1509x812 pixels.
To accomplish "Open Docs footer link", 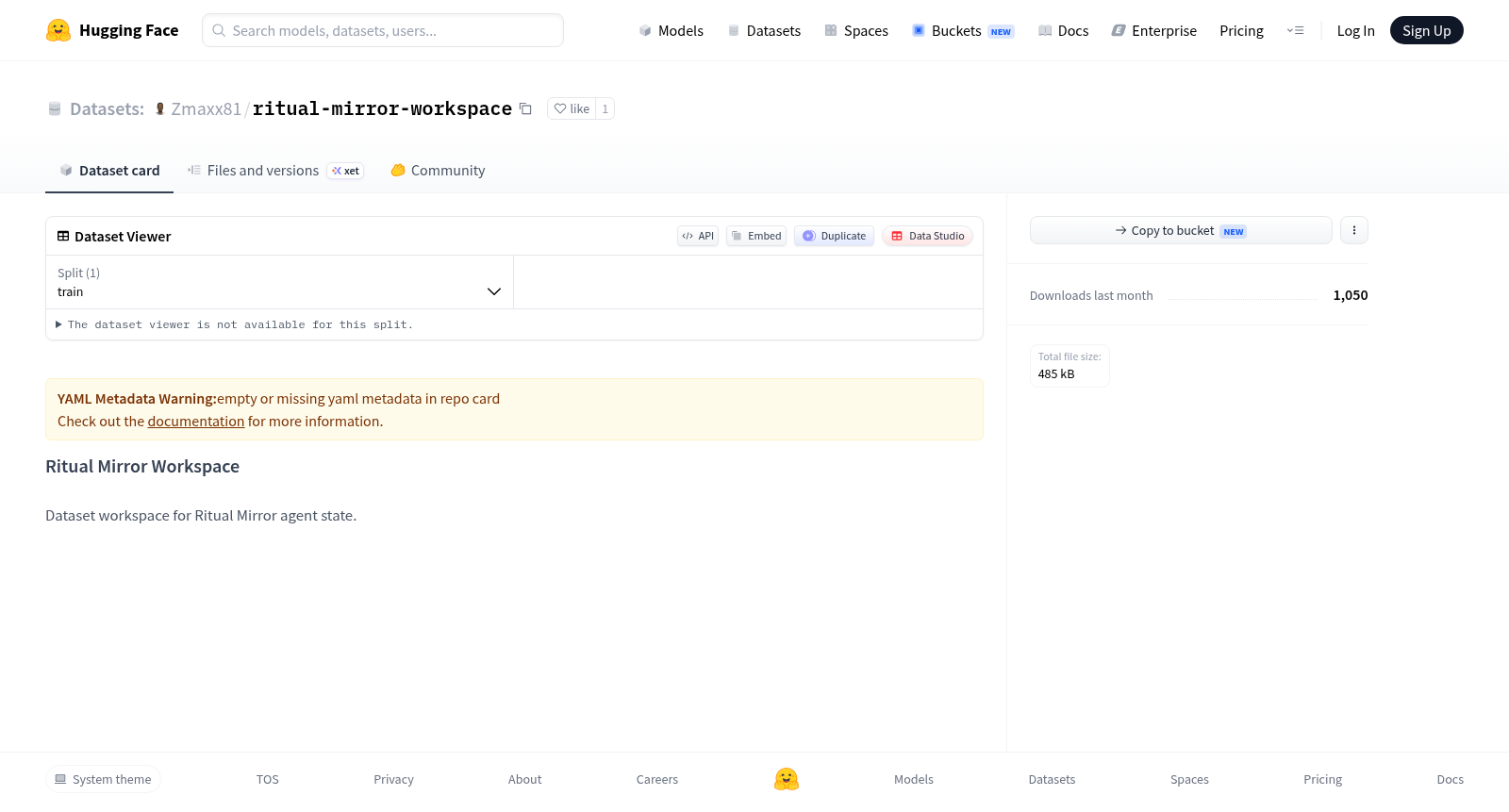I will (x=1450, y=779).
